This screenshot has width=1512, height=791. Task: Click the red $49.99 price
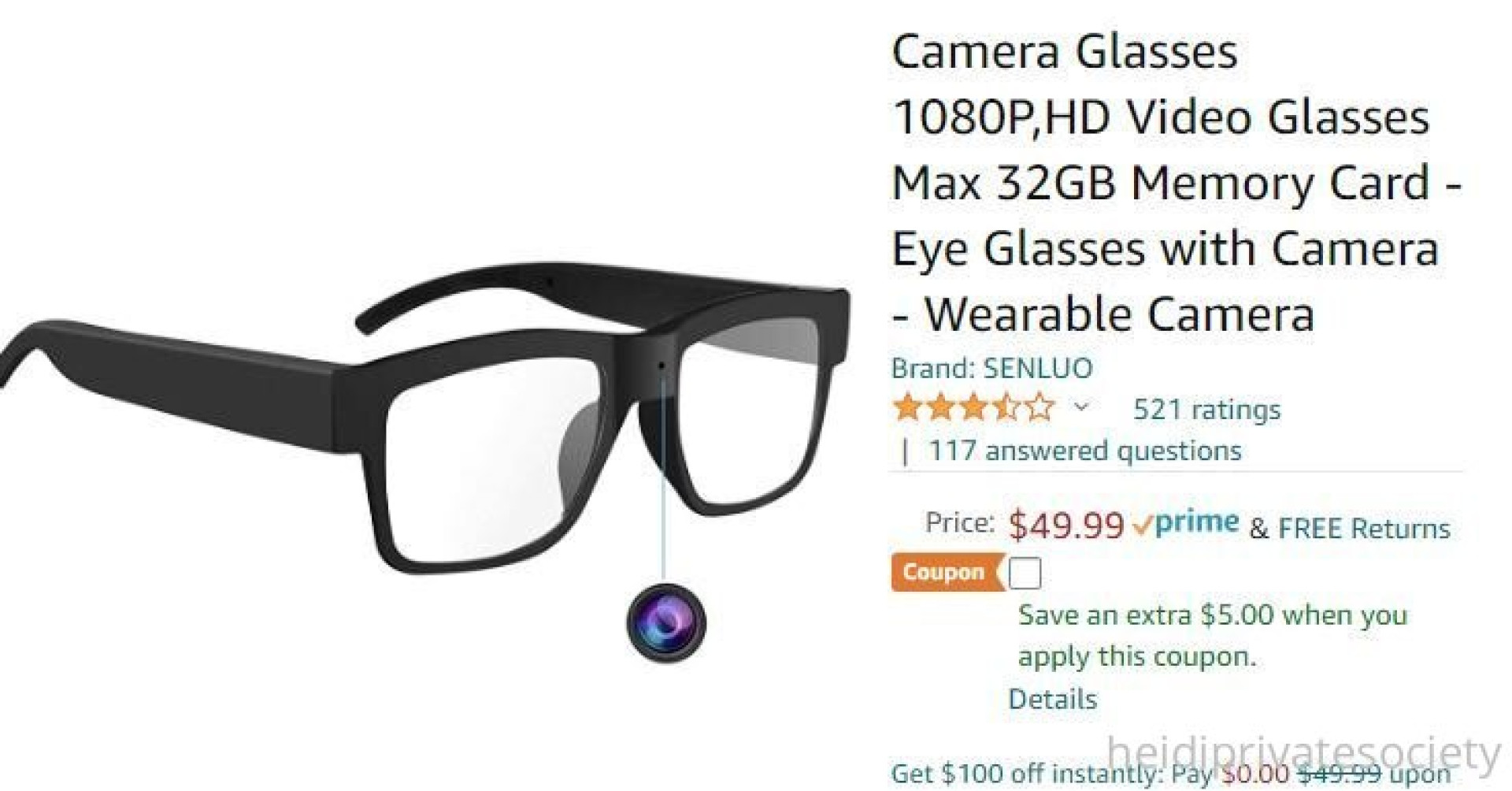pyautogui.click(x=1066, y=525)
